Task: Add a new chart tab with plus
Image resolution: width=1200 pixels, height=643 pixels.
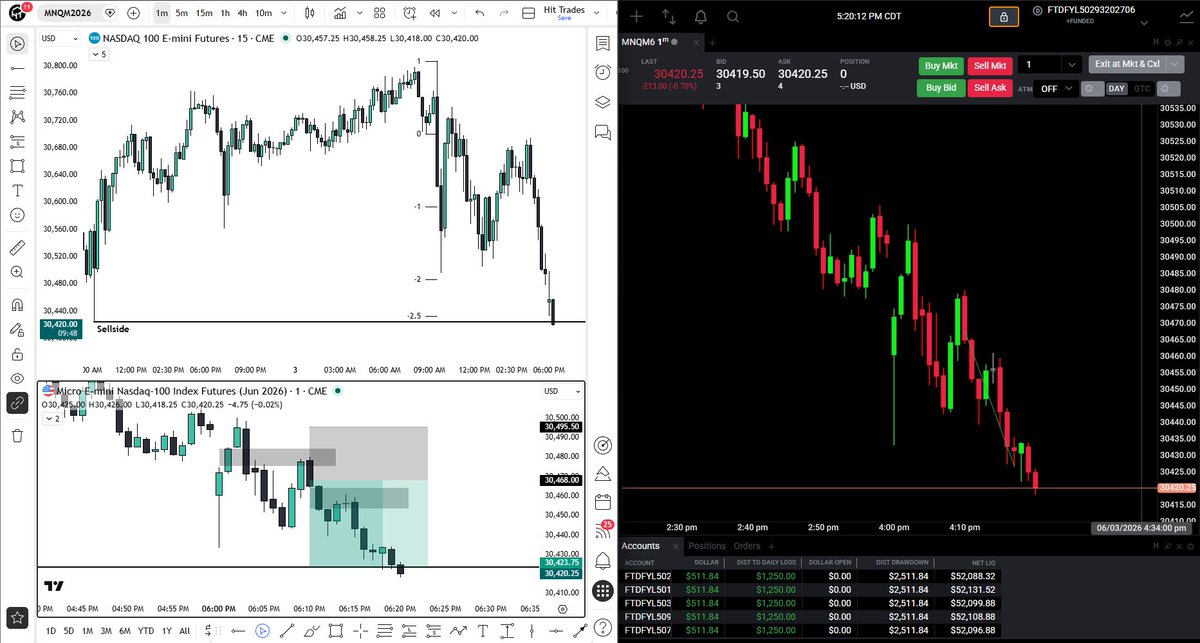Action: pos(712,41)
